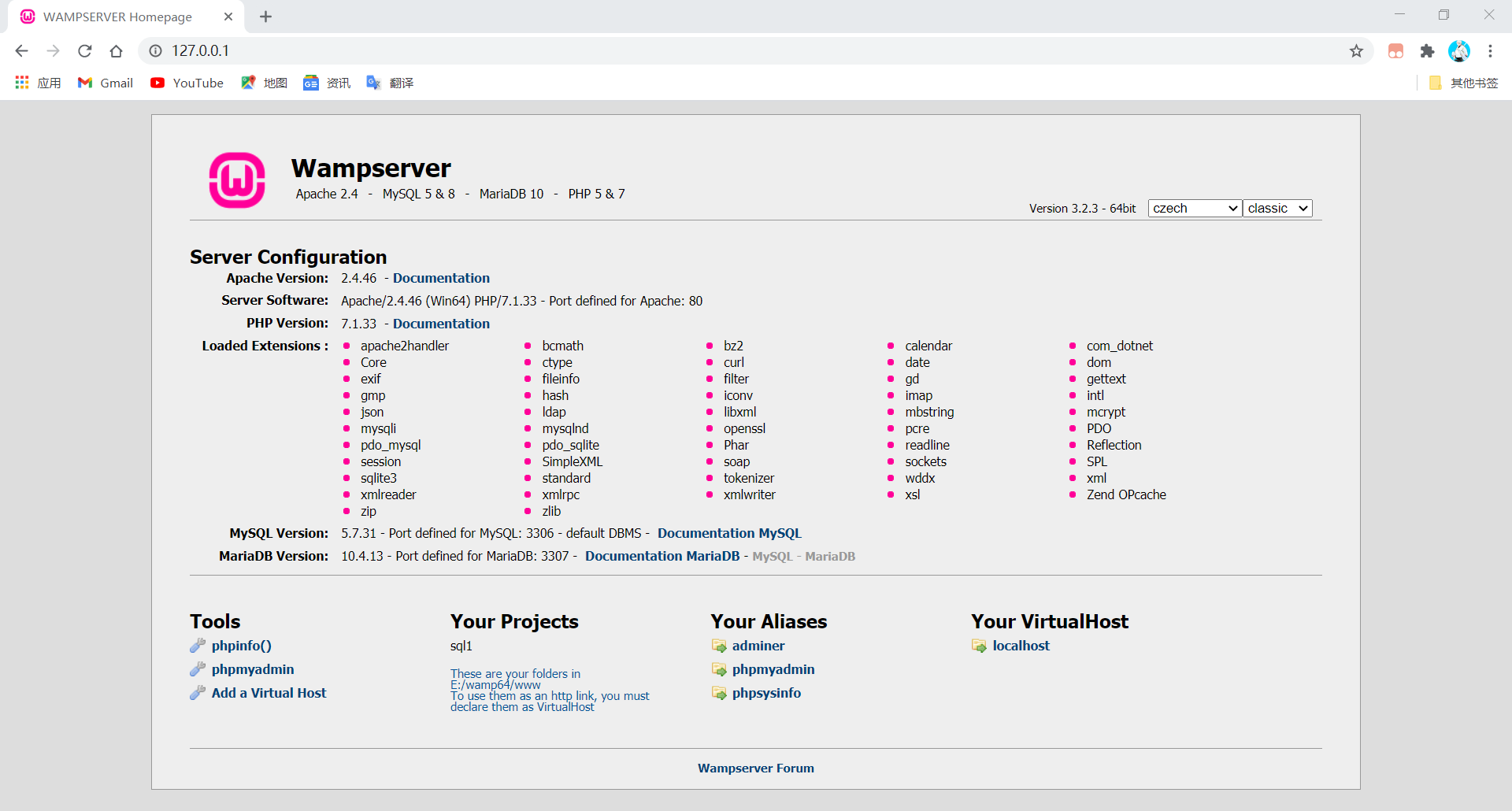
Task: Click the apache2handler extension entry
Action: pyautogui.click(x=405, y=346)
